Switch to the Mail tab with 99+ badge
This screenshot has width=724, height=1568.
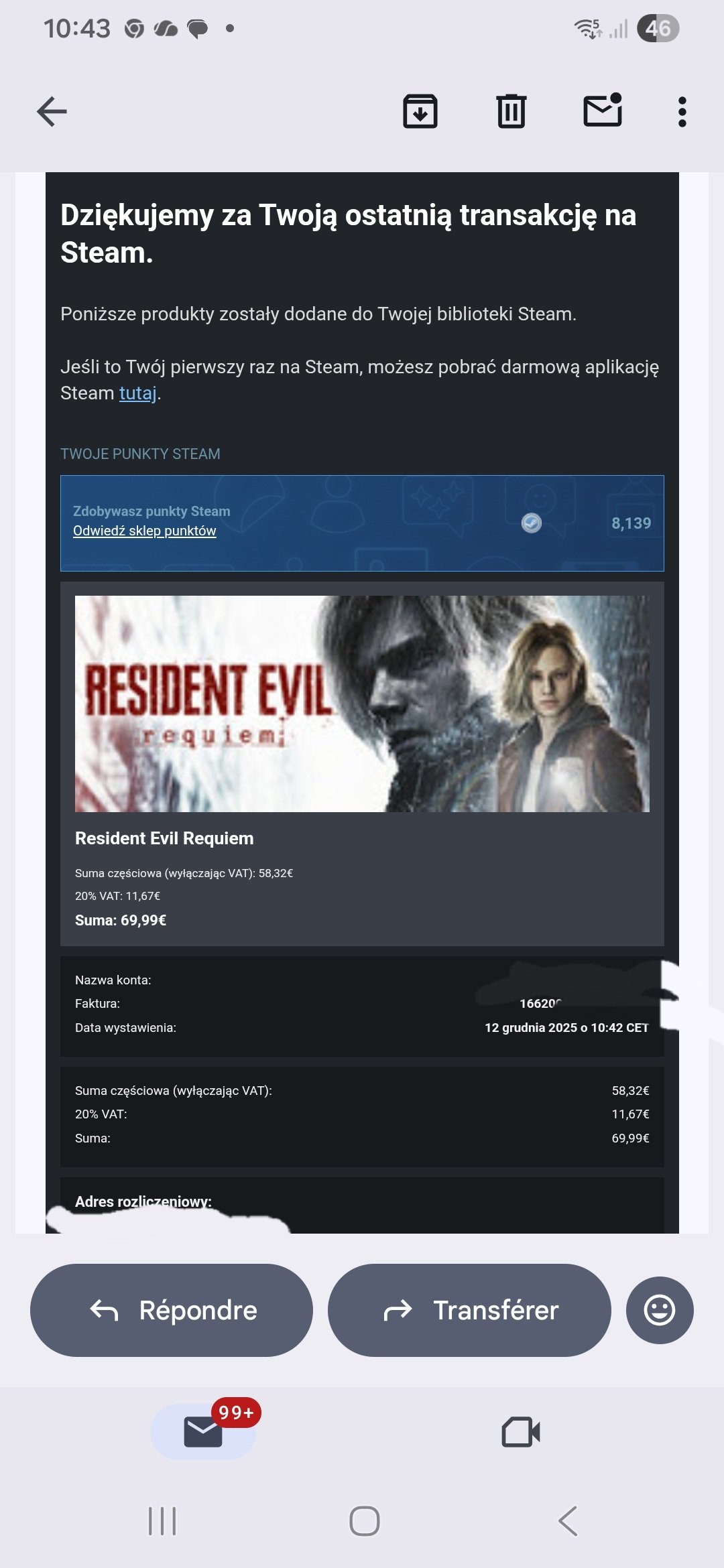pyautogui.click(x=203, y=1432)
